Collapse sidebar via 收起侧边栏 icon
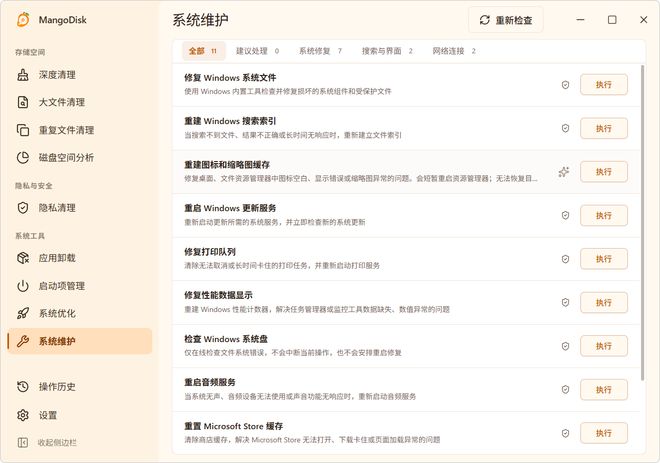Image resolution: width=660 pixels, height=463 pixels. (x=23, y=442)
